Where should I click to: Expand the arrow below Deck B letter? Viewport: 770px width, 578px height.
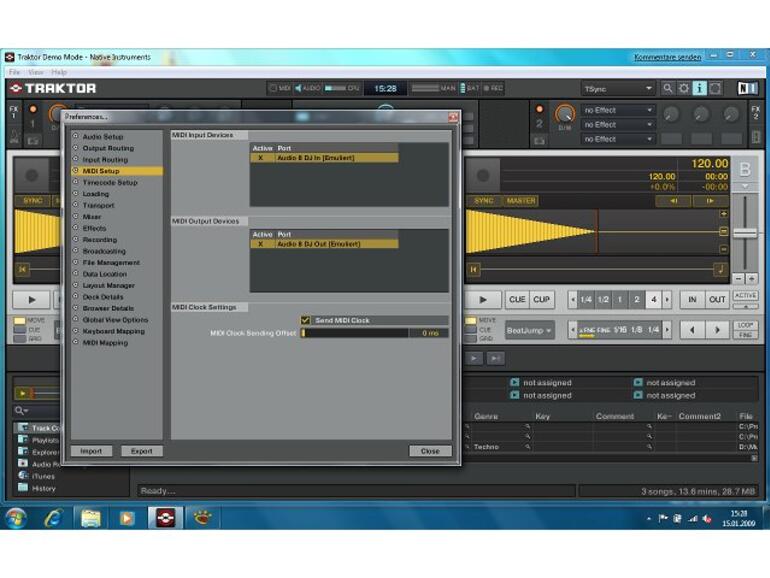click(745, 186)
